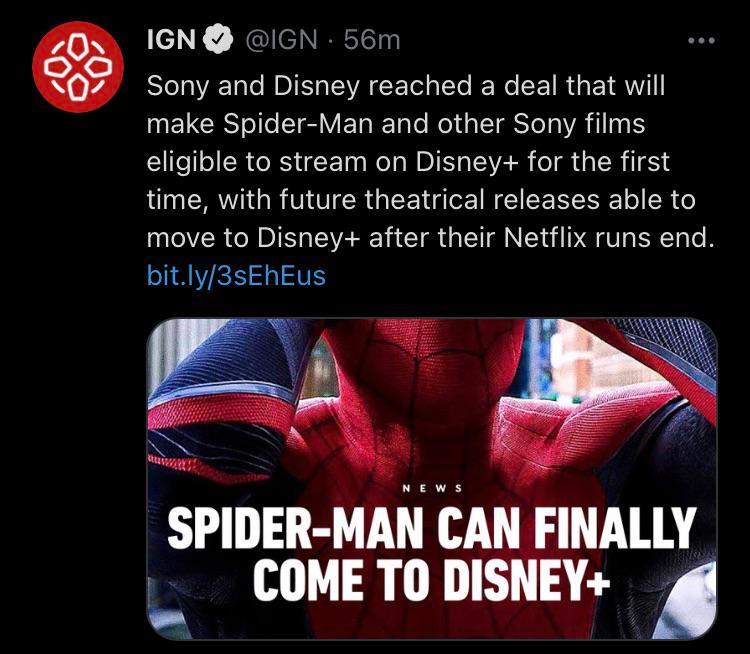750x654 pixels.
Task: Open the three-dot more options menu
Action: (701, 41)
